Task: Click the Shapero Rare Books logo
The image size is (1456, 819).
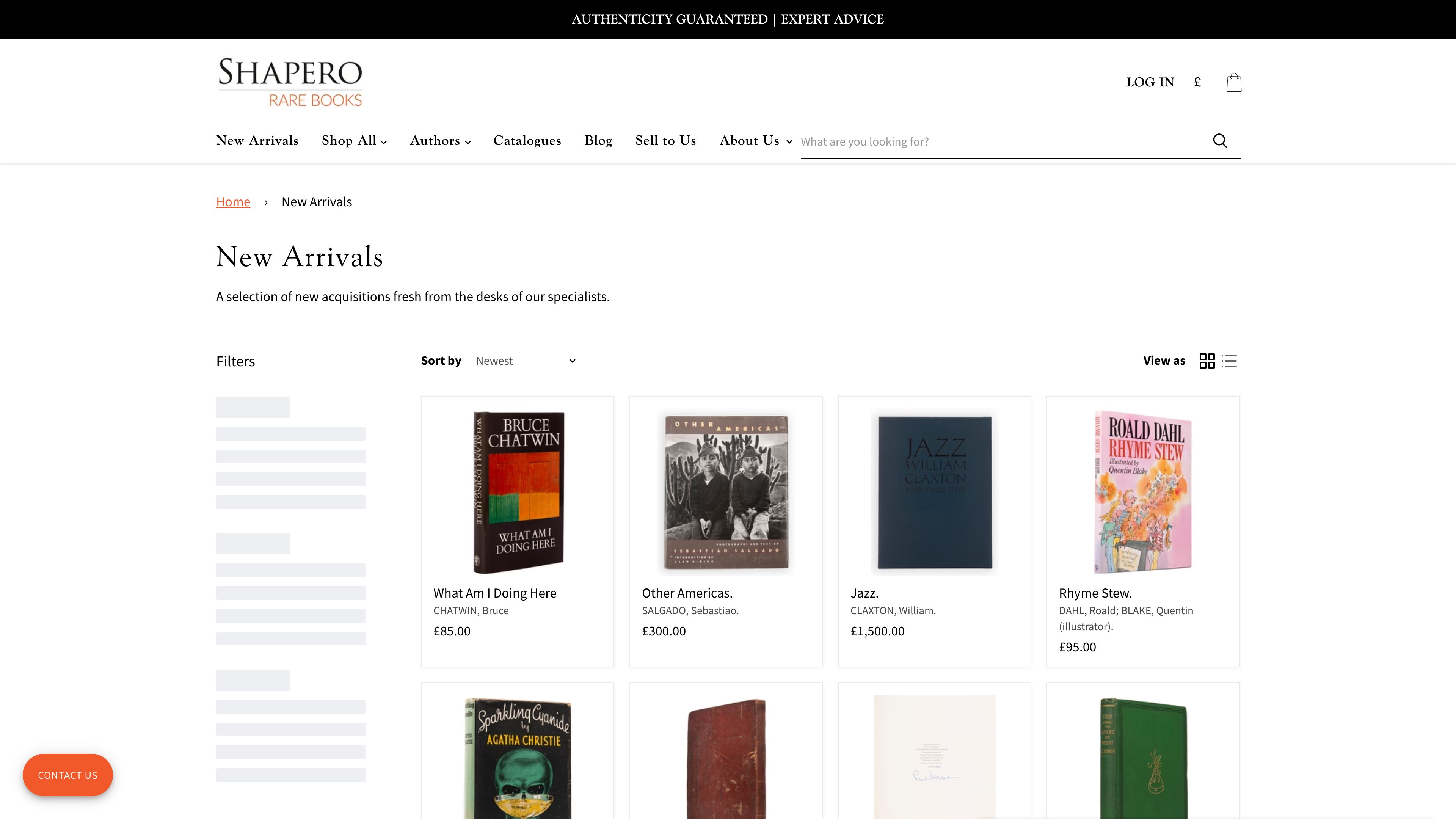Action: pyautogui.click(x=290, y=83)
